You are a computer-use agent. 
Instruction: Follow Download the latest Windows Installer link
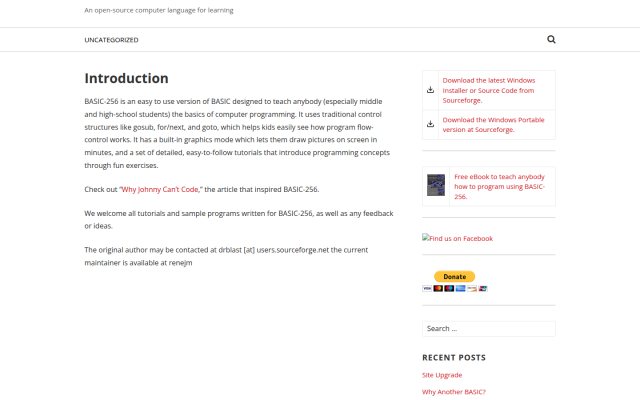click(489, 90)
